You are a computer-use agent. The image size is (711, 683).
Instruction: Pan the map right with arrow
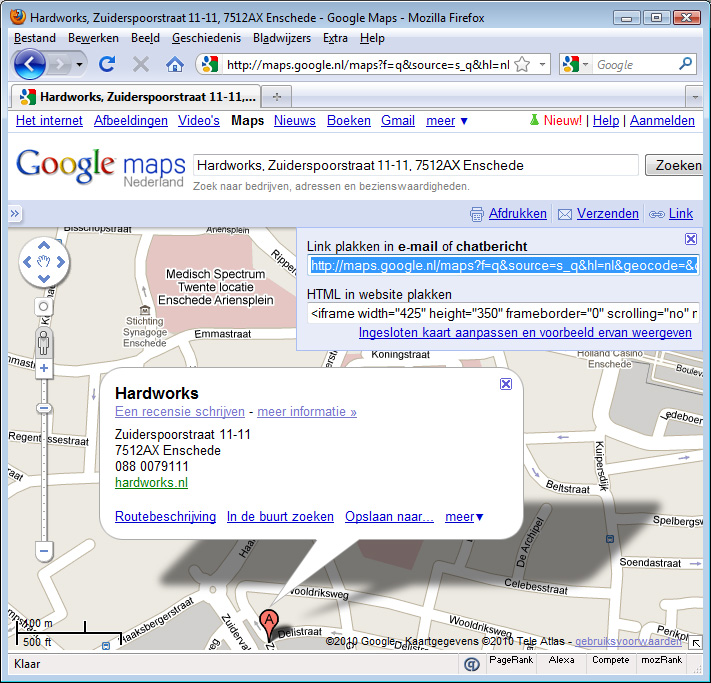coord(61,262)
